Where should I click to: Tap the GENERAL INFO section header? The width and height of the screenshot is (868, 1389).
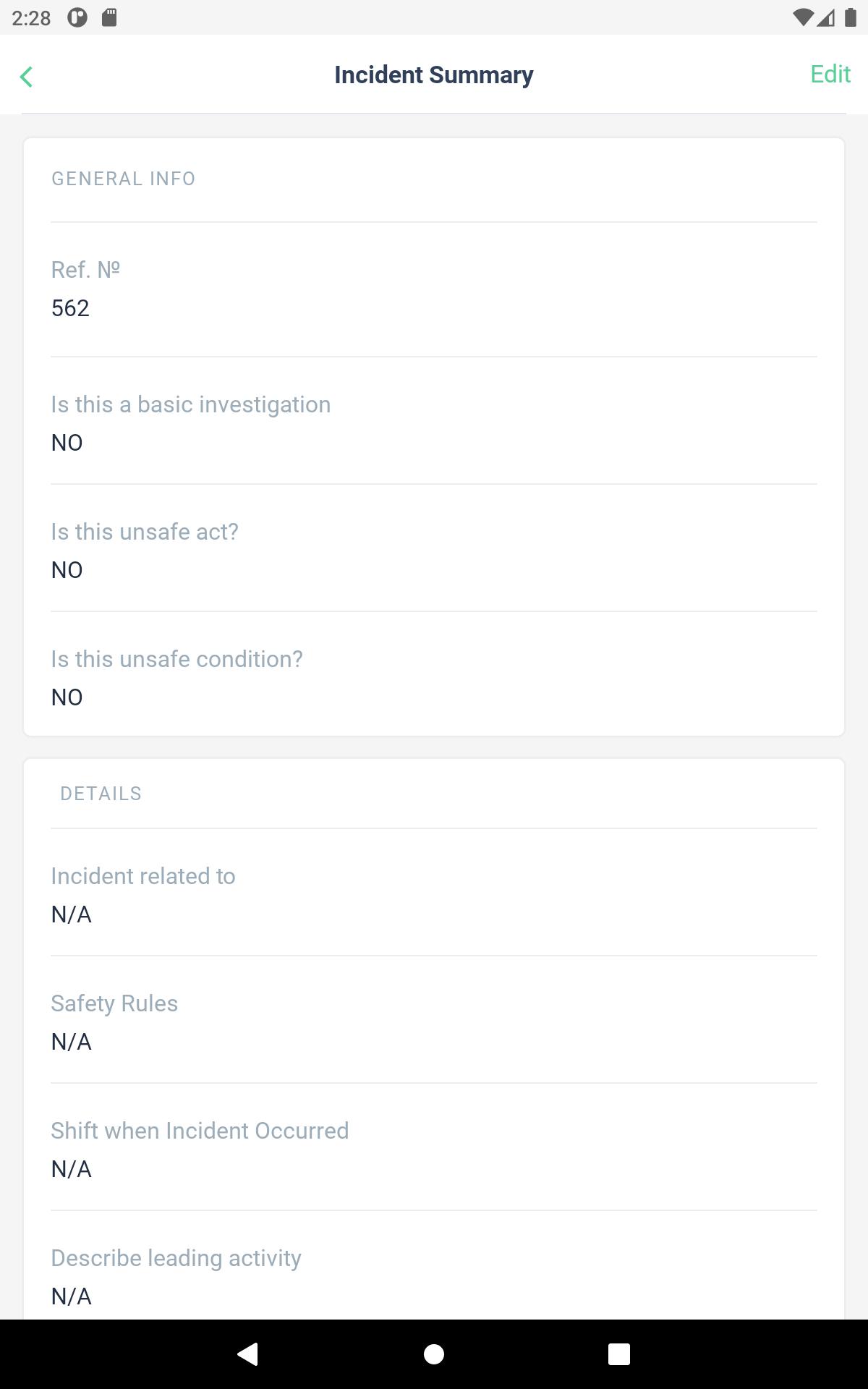click(x=123, y=179)
